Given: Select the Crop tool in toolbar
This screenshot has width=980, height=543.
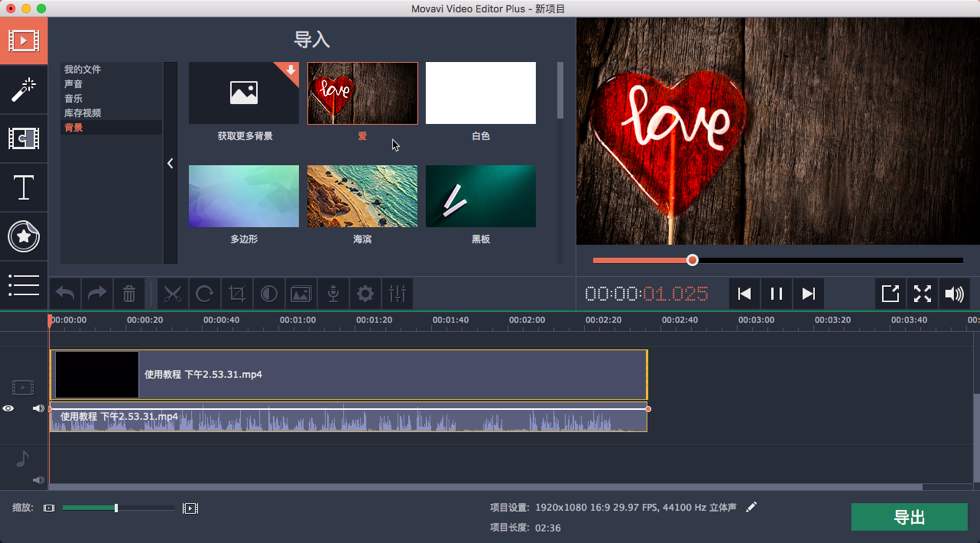Looking at the screenshot, I should pyautogui.click(x=237, y=294).
